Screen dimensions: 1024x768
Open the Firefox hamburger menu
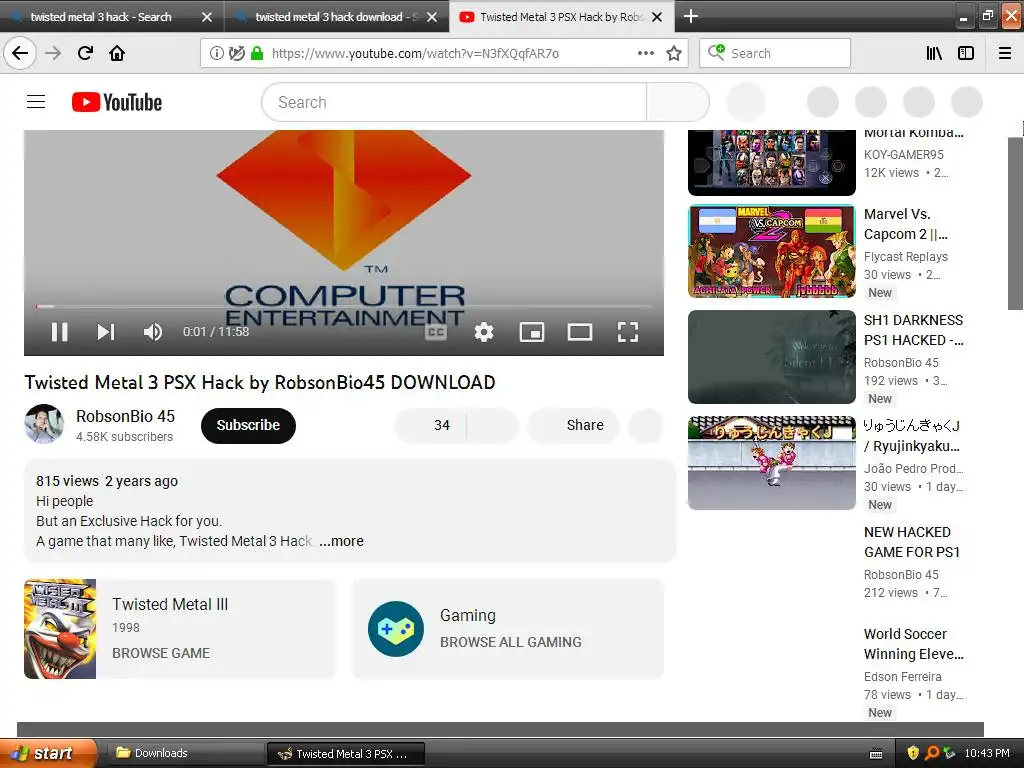tap(1005, 53)
